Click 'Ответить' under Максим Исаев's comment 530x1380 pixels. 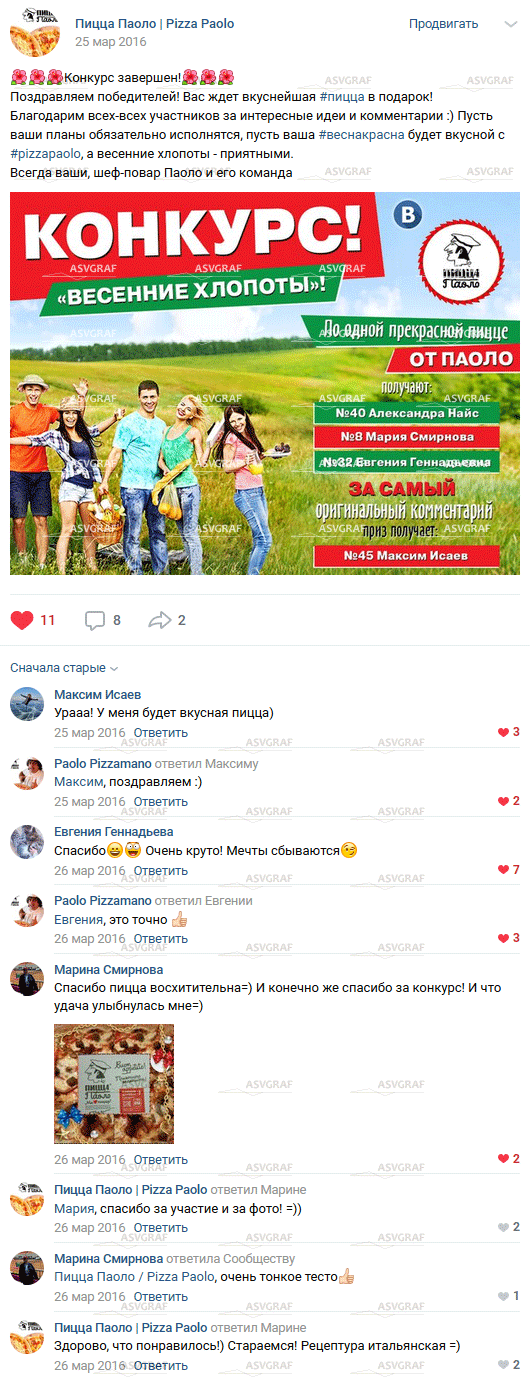click(160, 732)
